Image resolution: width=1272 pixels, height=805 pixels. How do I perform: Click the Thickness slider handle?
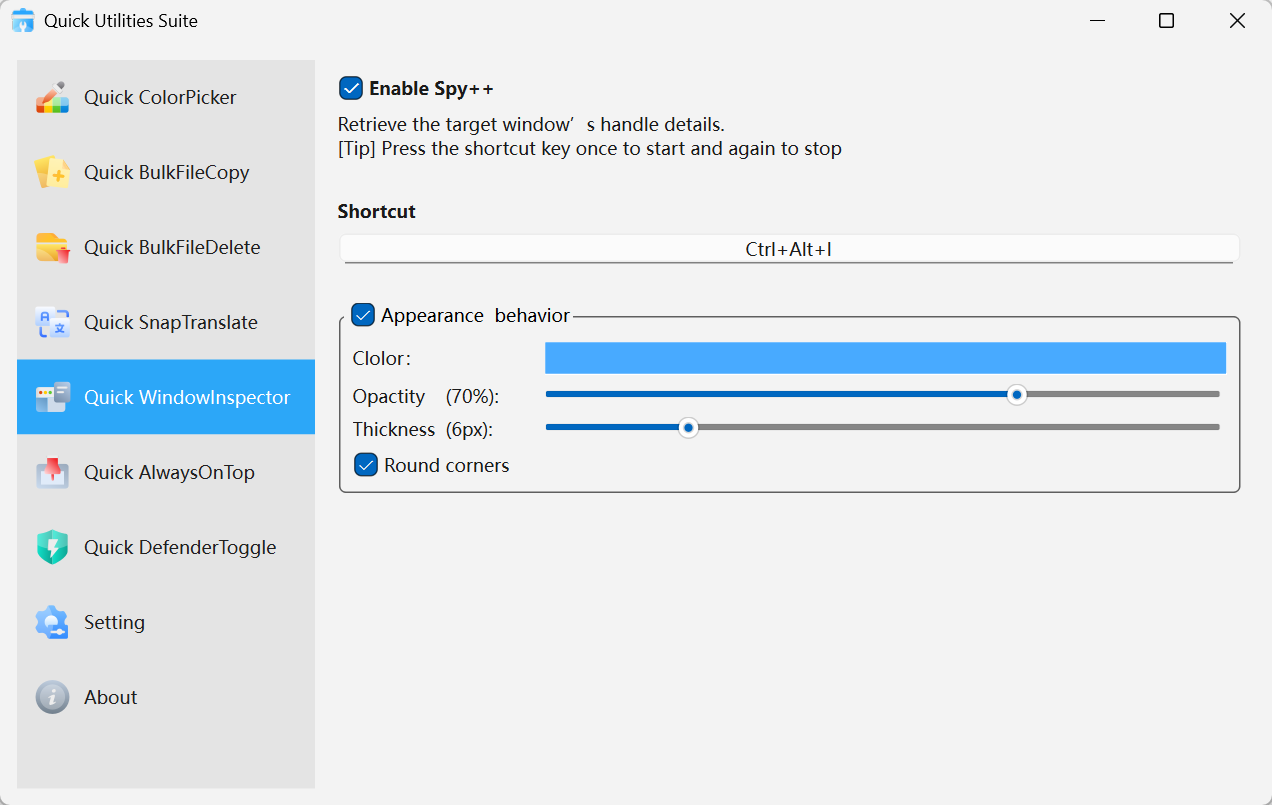point(688,428)
